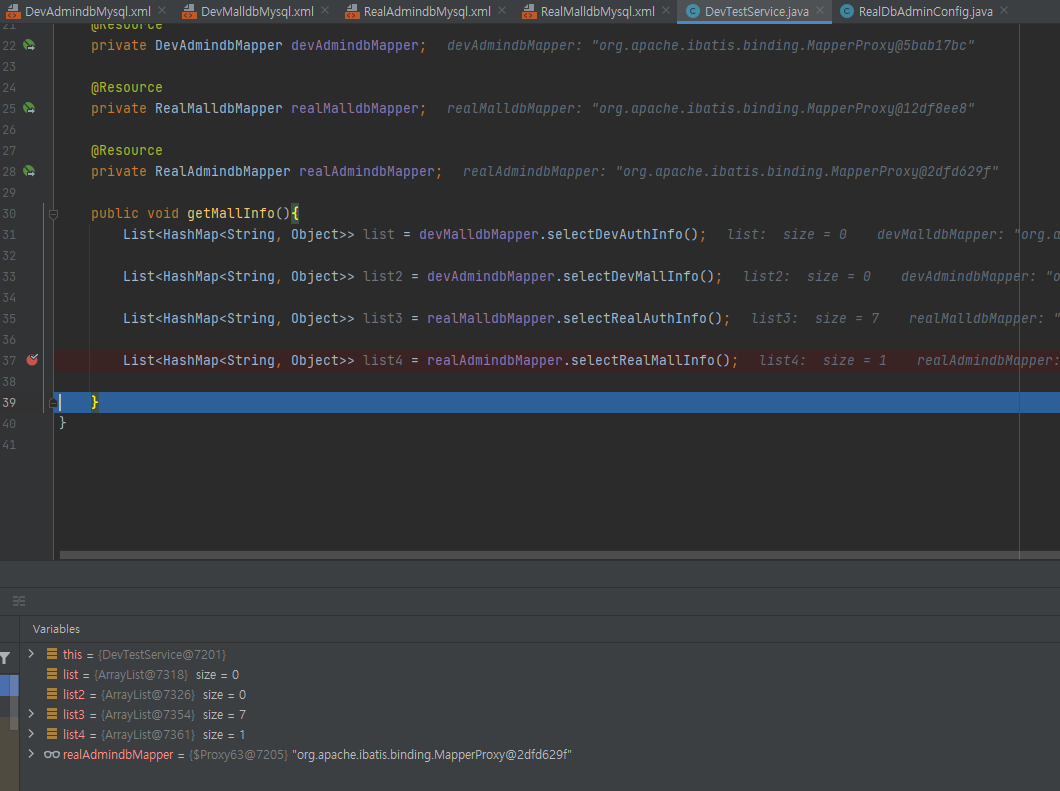The image size is (1060, 791).
Task: Expand the list3 variable node
Action: [31, 714]
